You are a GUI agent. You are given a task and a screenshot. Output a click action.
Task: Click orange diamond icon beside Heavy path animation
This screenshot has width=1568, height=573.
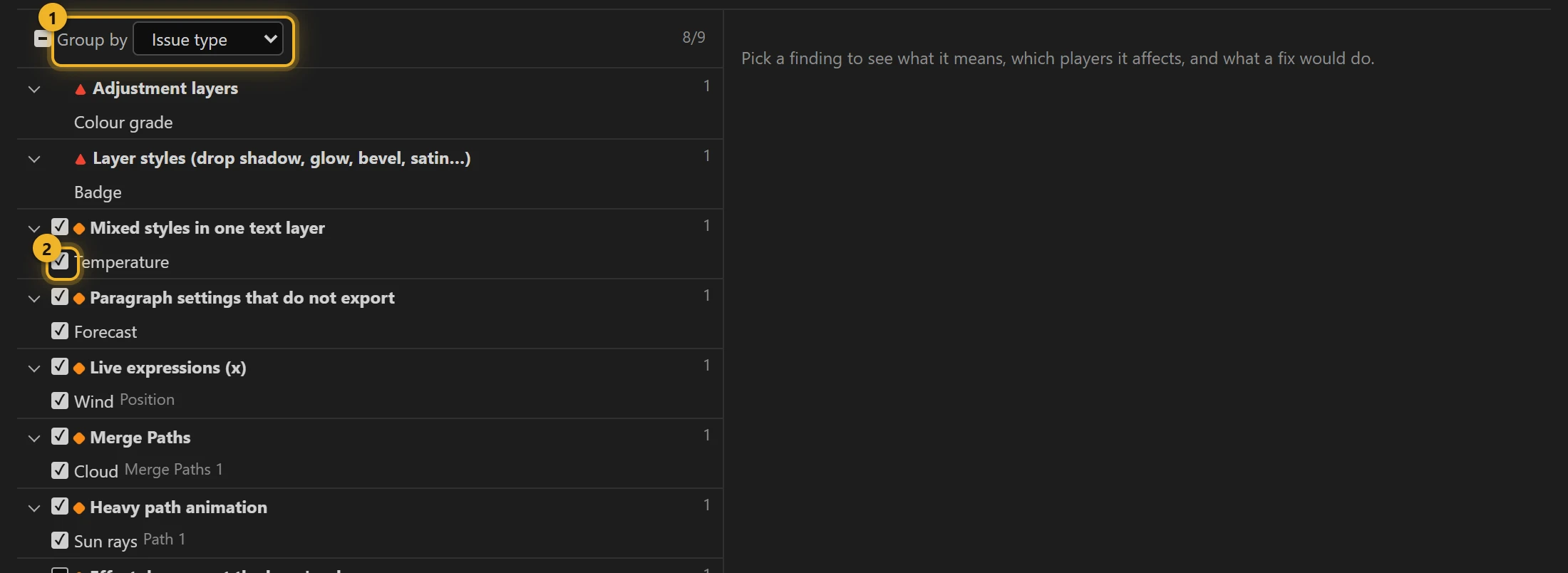pos(79,507)
